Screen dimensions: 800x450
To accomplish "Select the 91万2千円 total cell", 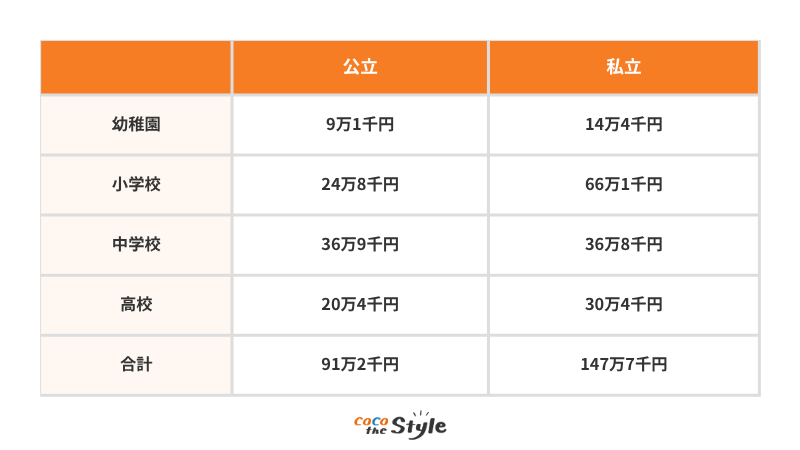I will 360,365.
